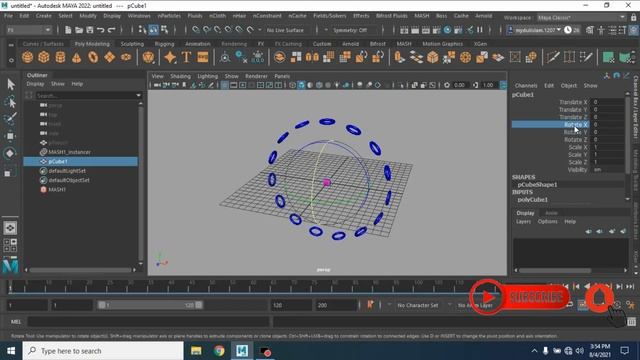Click the Save scene floppy icon

90,30
